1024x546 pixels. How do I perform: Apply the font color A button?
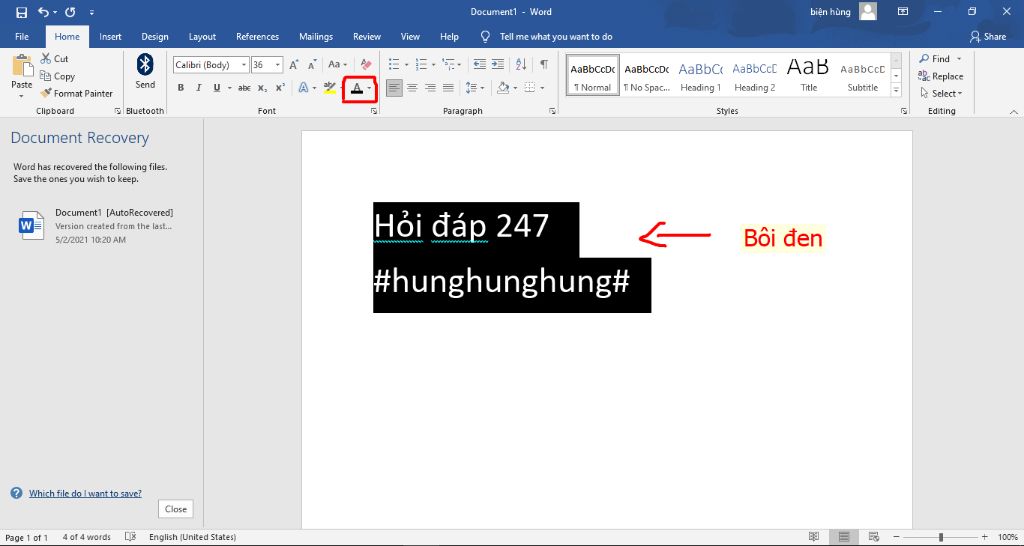tap(356, 88)
